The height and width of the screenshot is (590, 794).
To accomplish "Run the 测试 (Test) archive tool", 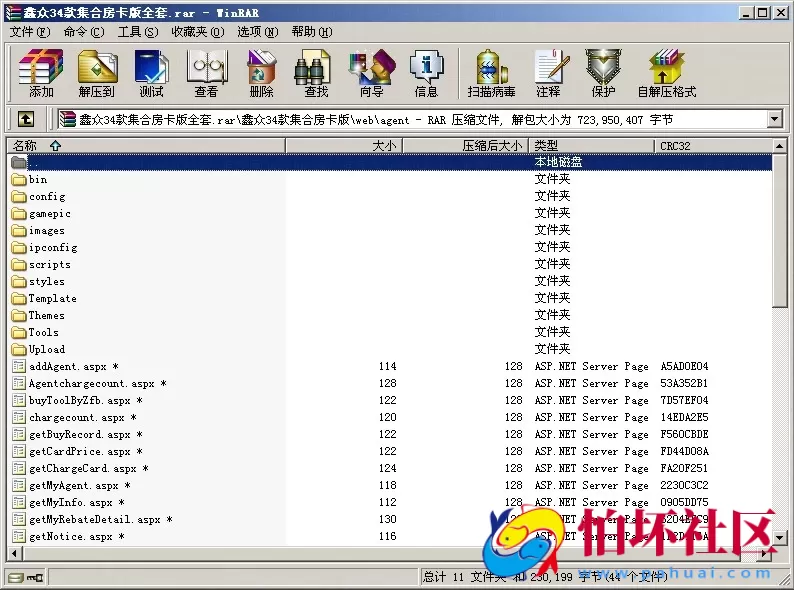I will [x=151, y=73].
